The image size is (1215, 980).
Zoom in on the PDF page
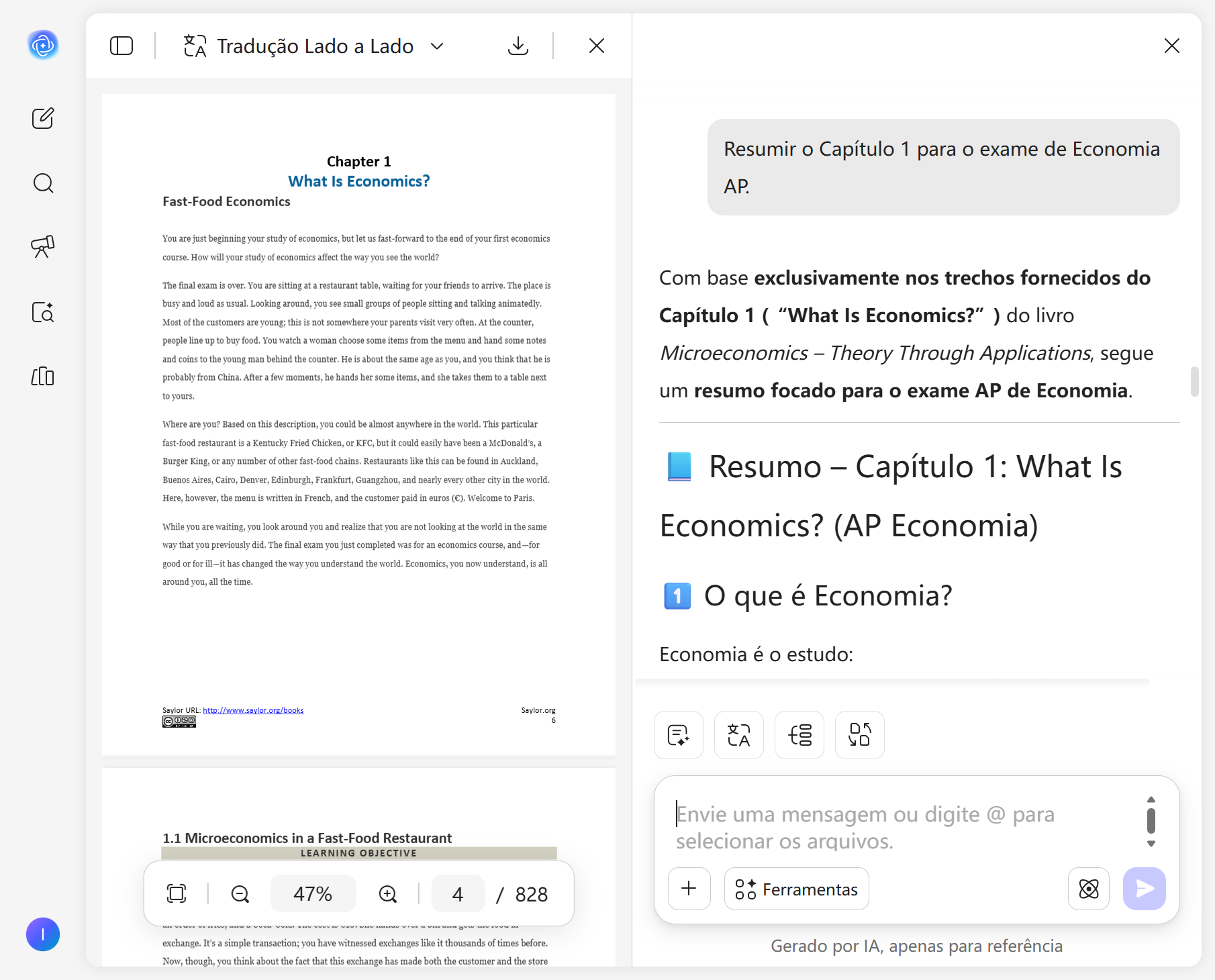tap(387, 893)
